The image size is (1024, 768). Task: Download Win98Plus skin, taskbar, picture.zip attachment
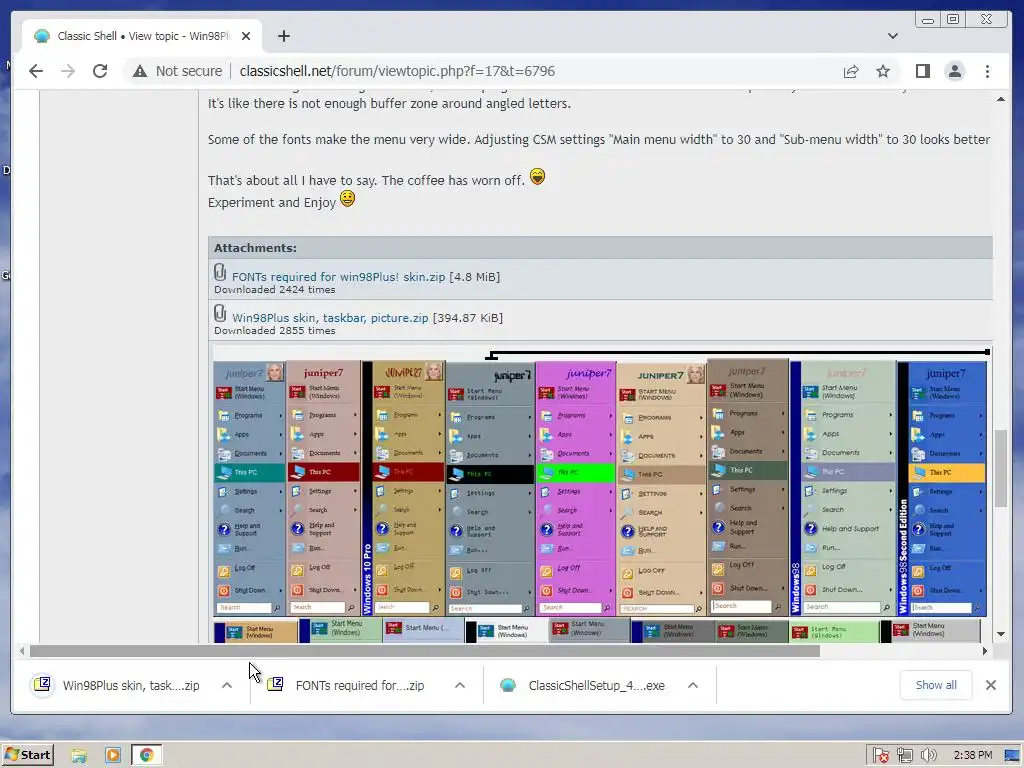coord(330,318)
